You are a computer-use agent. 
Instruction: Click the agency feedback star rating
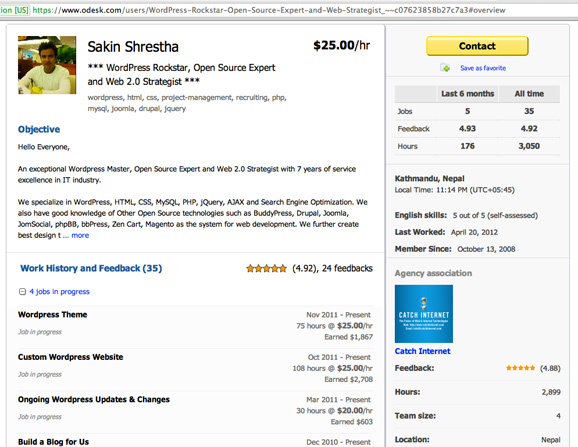tap(520, 368)
